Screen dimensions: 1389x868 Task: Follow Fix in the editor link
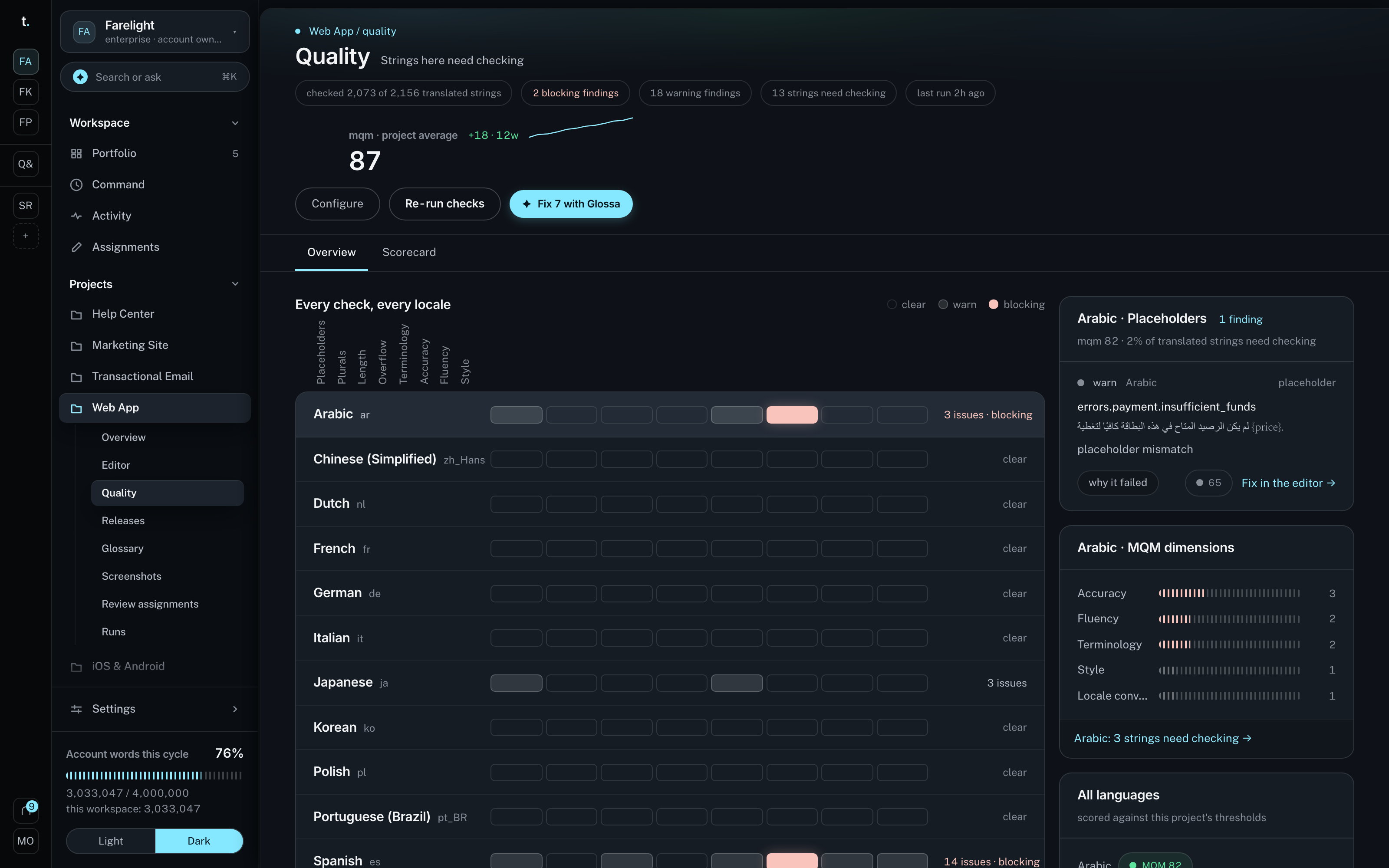1288,483
